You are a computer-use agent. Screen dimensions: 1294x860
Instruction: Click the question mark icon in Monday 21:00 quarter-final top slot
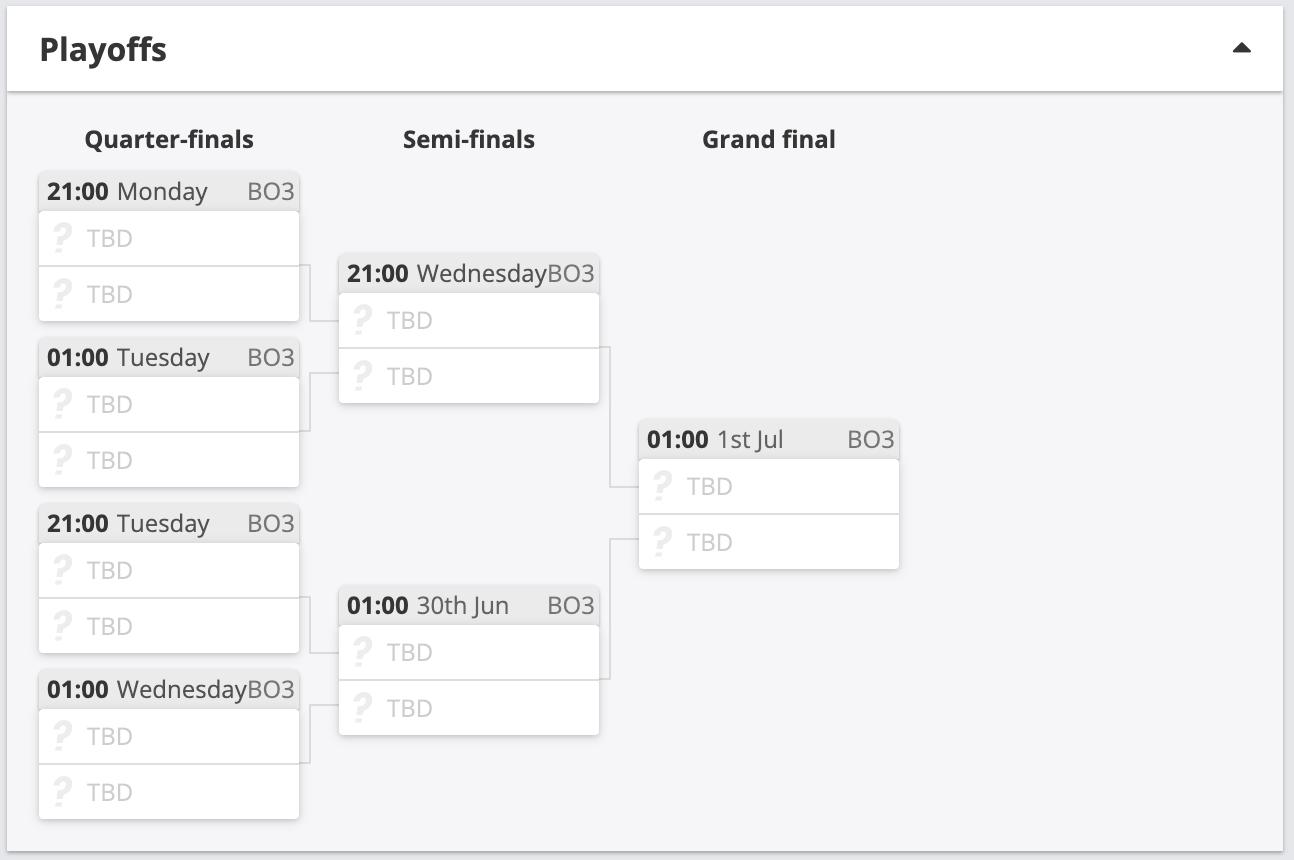62,238
